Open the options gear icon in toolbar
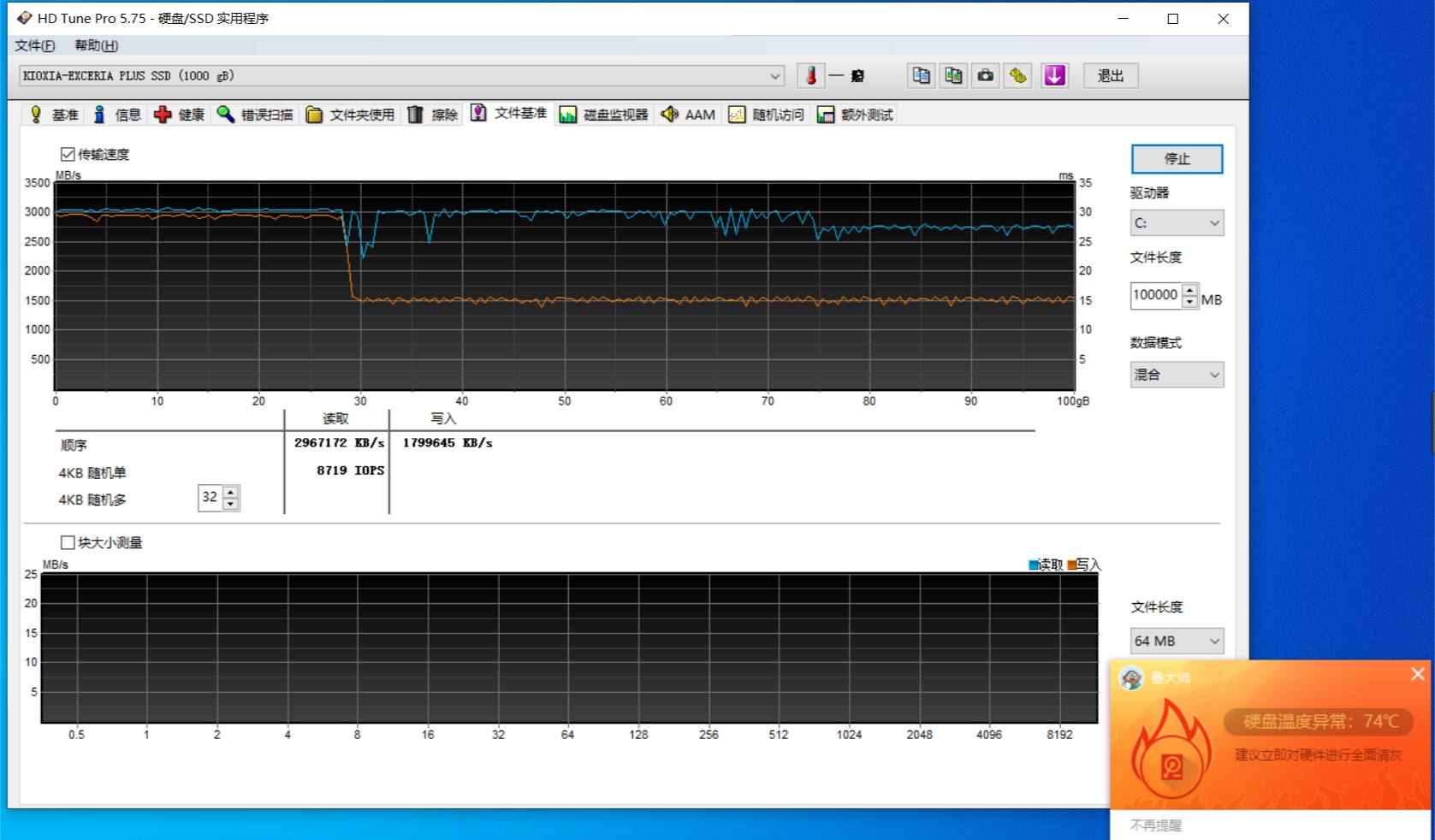Screen dimensions: 1435x840 point(1018,75)
